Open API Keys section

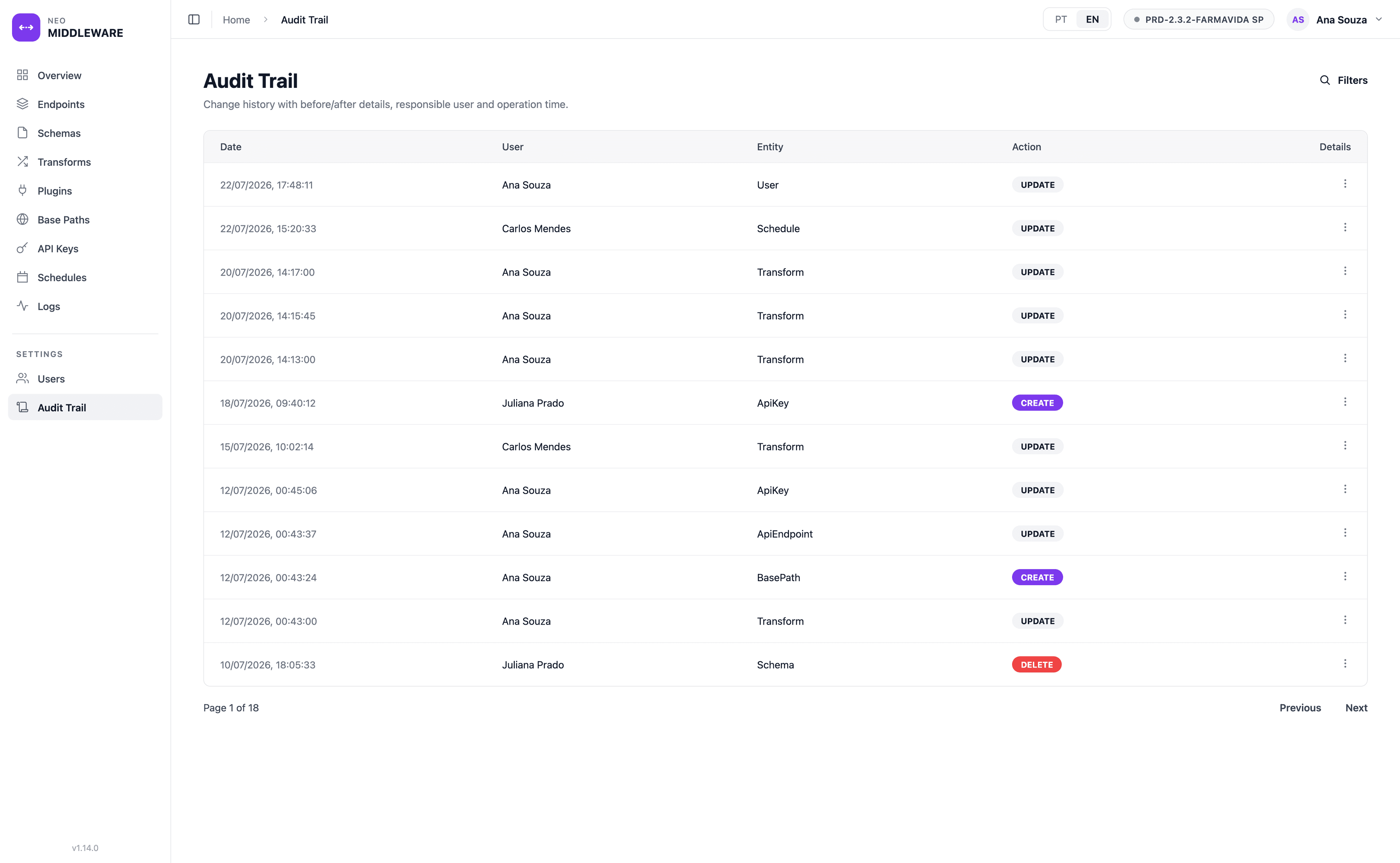click(85, 248)
